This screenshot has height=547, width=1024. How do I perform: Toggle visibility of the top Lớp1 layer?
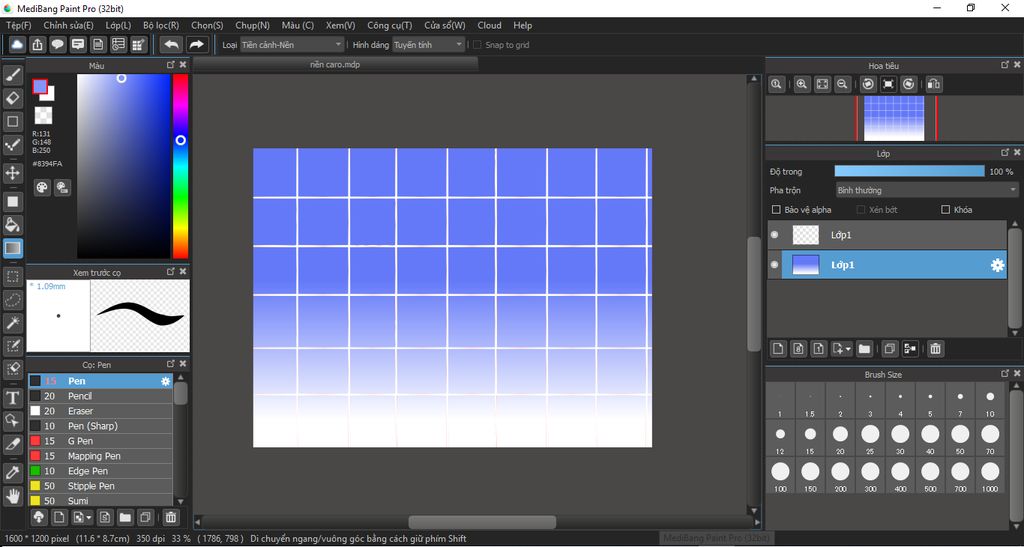click(775, 235)
